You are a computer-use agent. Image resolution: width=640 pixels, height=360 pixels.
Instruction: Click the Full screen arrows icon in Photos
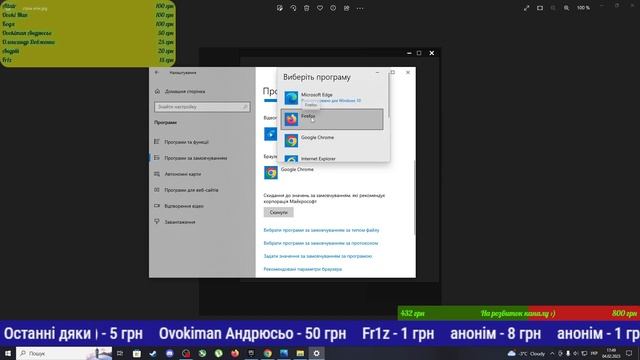[x=527, y=8]
